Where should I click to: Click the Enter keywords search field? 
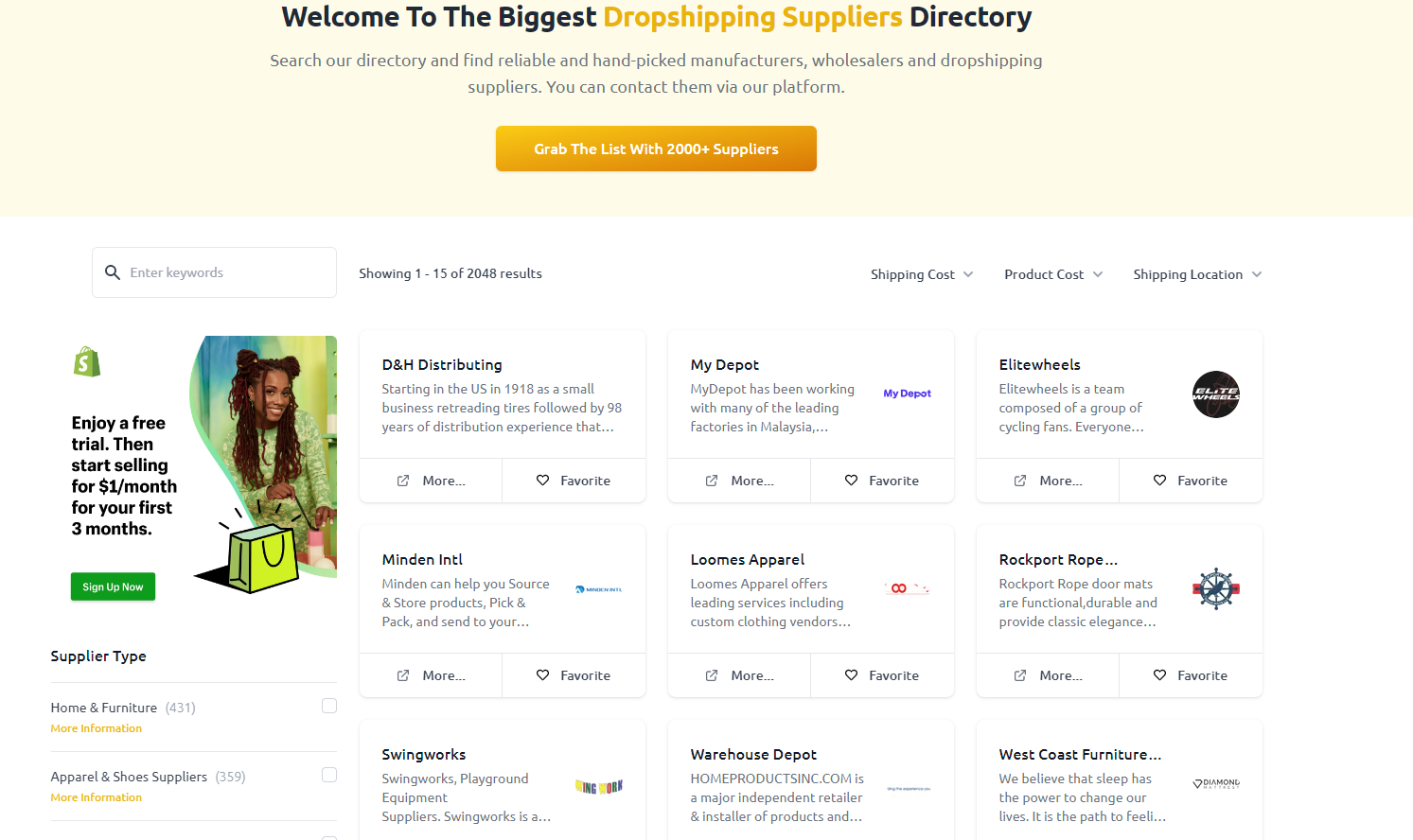214,272
